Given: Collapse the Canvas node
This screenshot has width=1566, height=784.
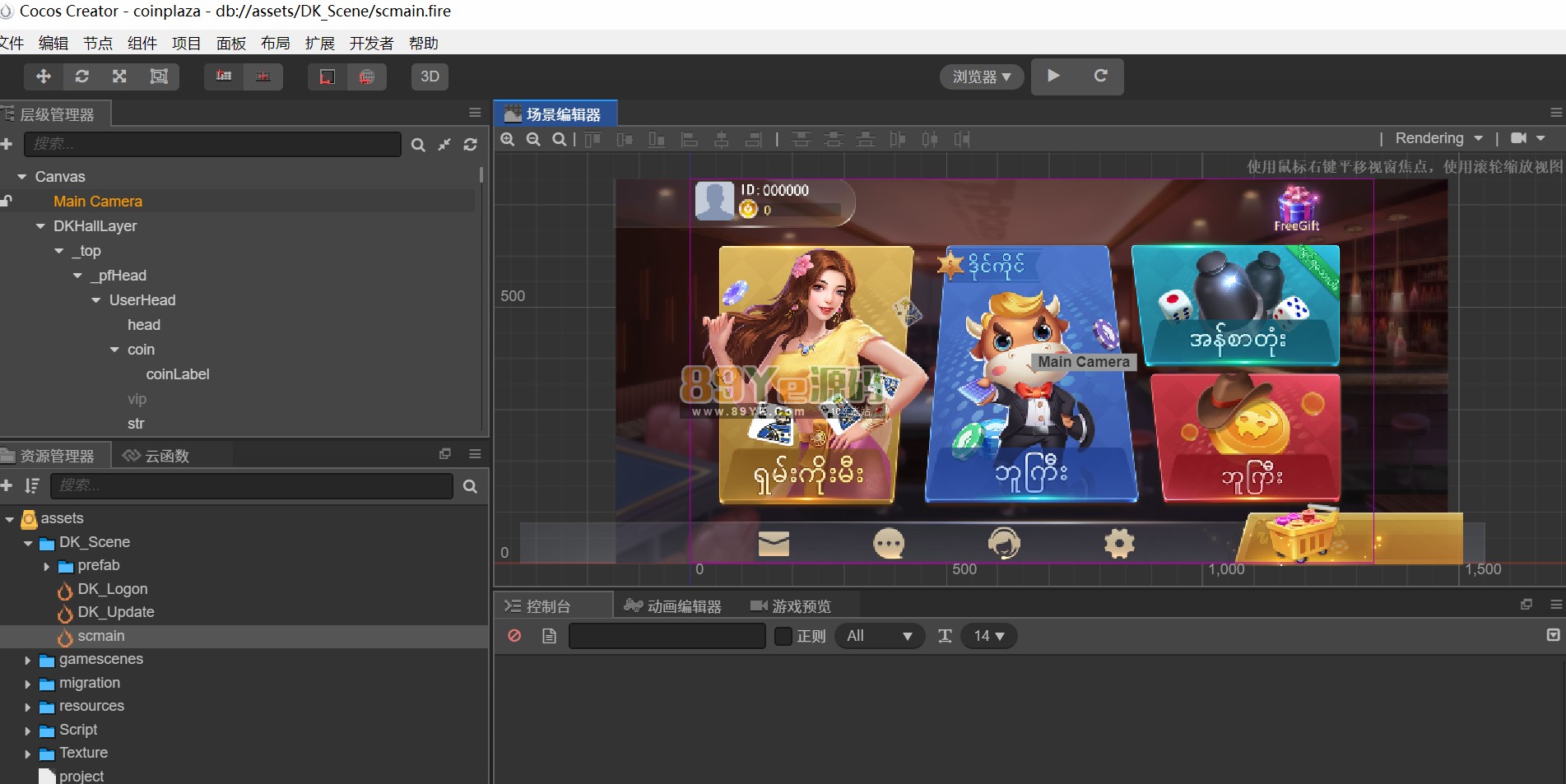Looking at the screenshot, I should pos(22,177).
